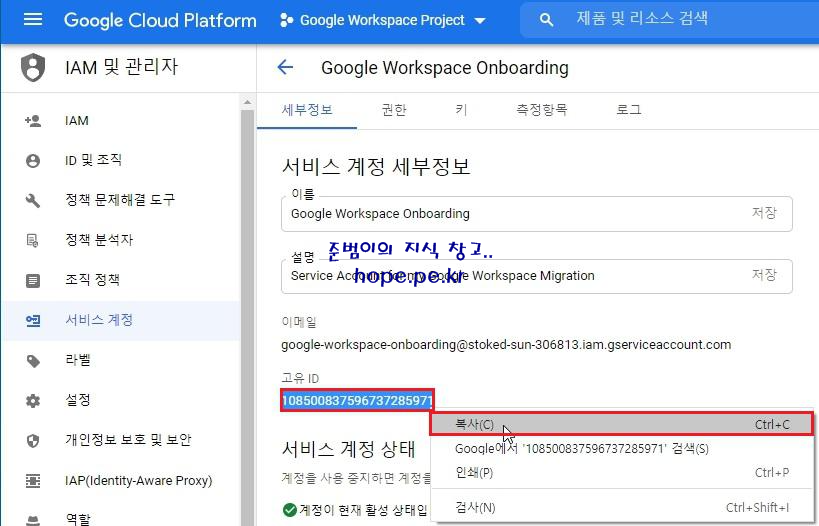Viewport: 819px width, 526px height.
Task: Switch to the 권한 tab
Action: pyautogui.click(x=394, y=110)
